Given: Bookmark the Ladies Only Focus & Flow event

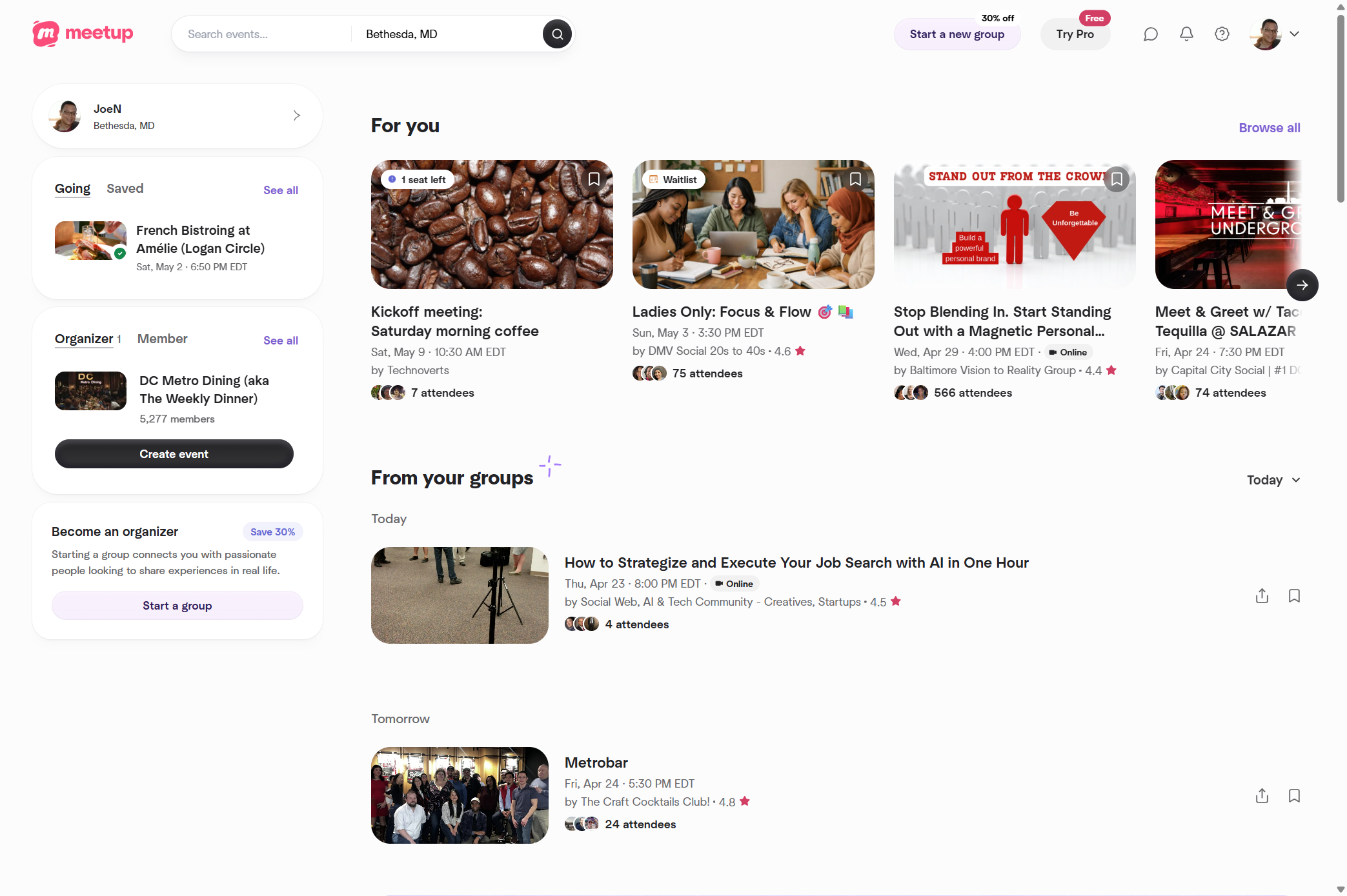Looking at the screenshot, I should point(855,179).
